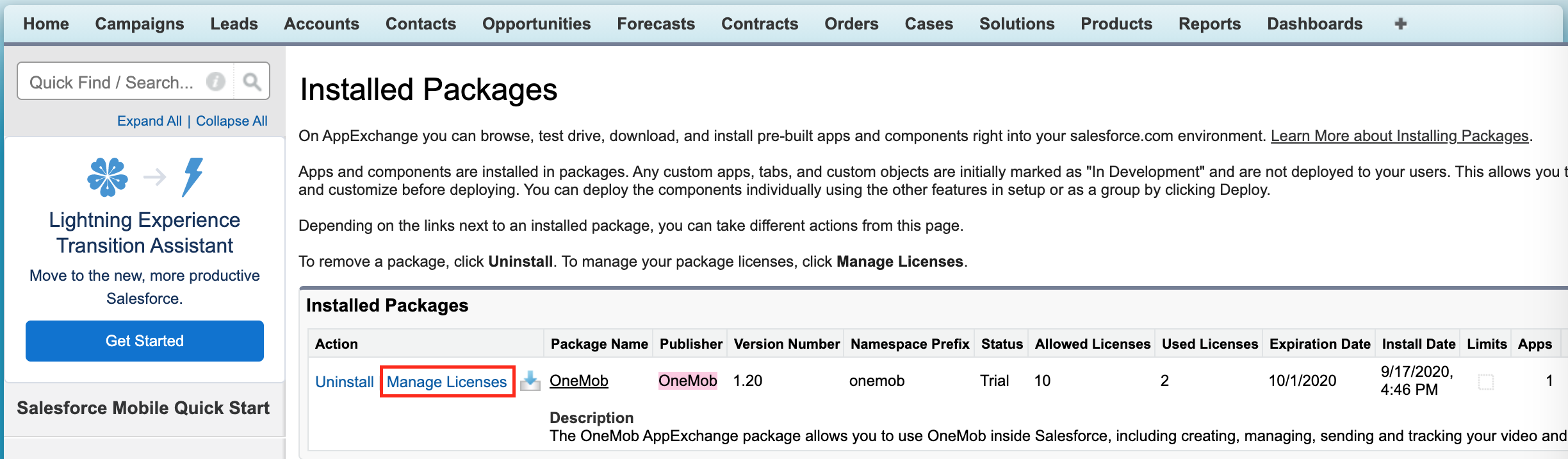Click the Lightning bolt icon

point(192,177)
